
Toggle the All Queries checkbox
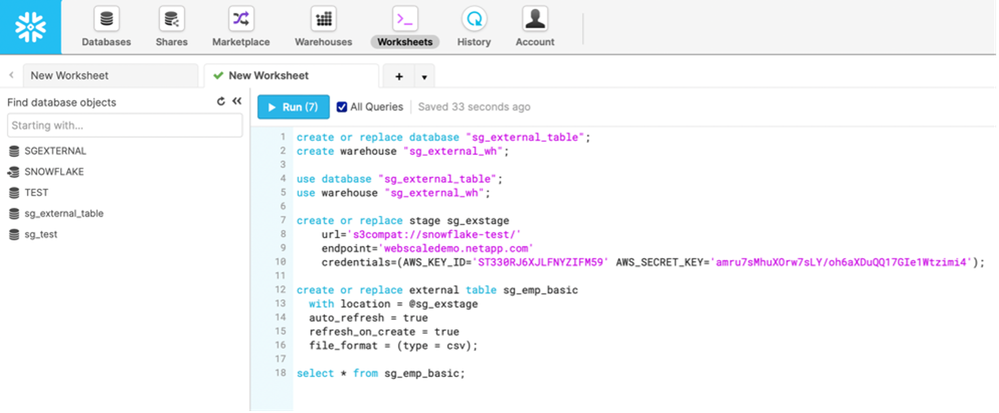pyautogui.click(x=342, y=107)
